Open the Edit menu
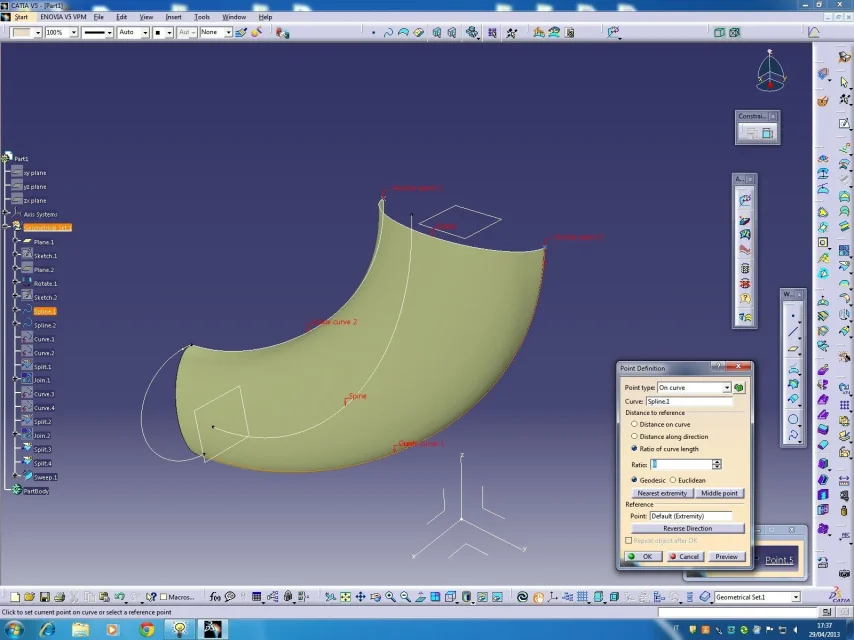This screenshot has height=640, width=854. coord(121,17)
